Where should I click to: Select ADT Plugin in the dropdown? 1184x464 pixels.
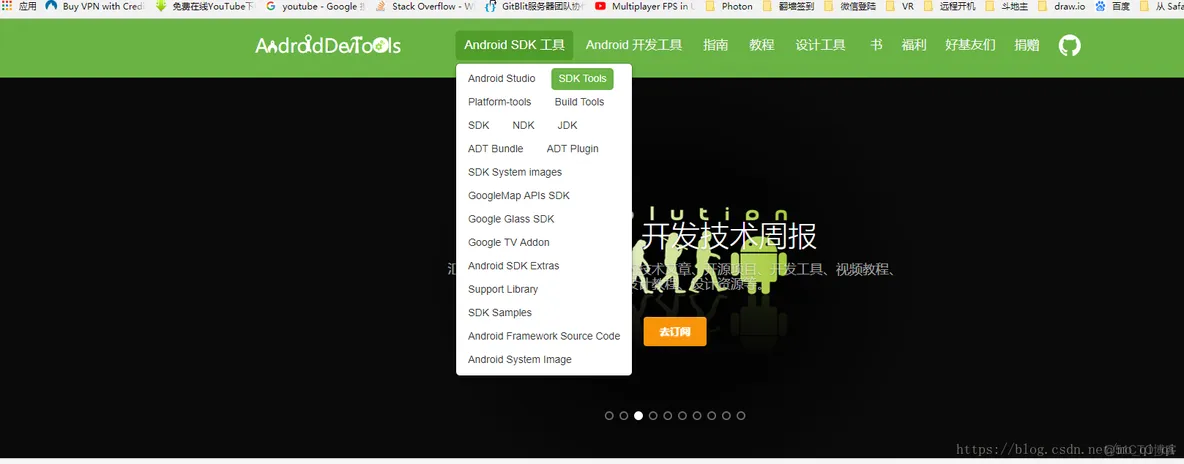tap(572, 149)
